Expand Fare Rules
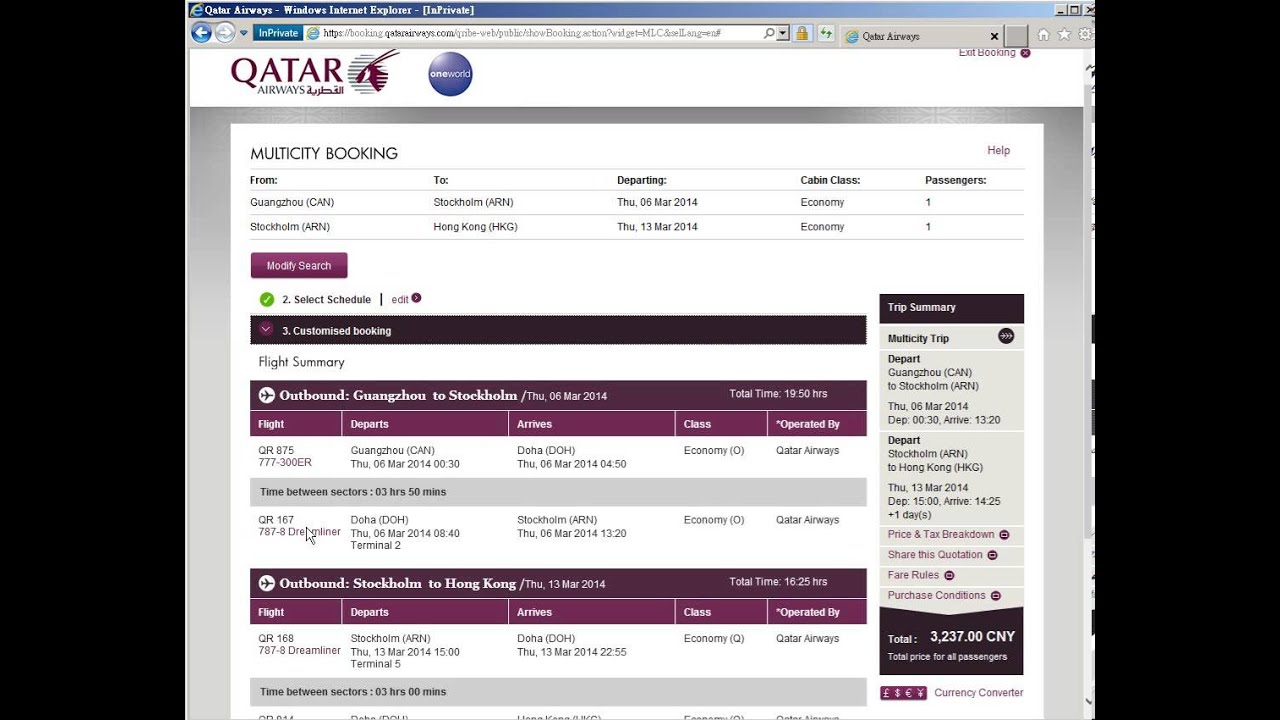Viewport: 1280px width, 720px height. point(921,575)
